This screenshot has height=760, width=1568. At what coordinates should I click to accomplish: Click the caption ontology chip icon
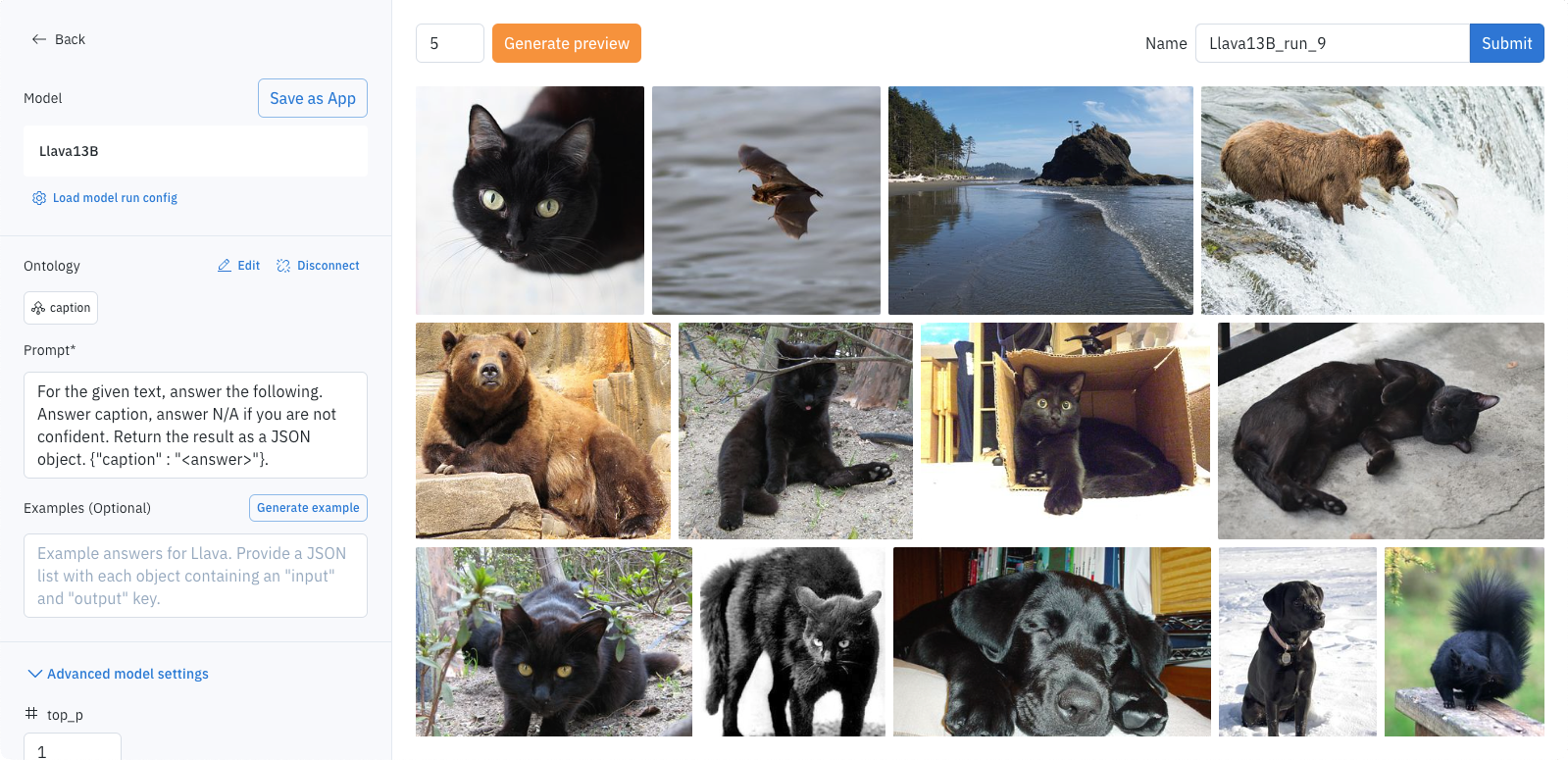coord(38,308)
